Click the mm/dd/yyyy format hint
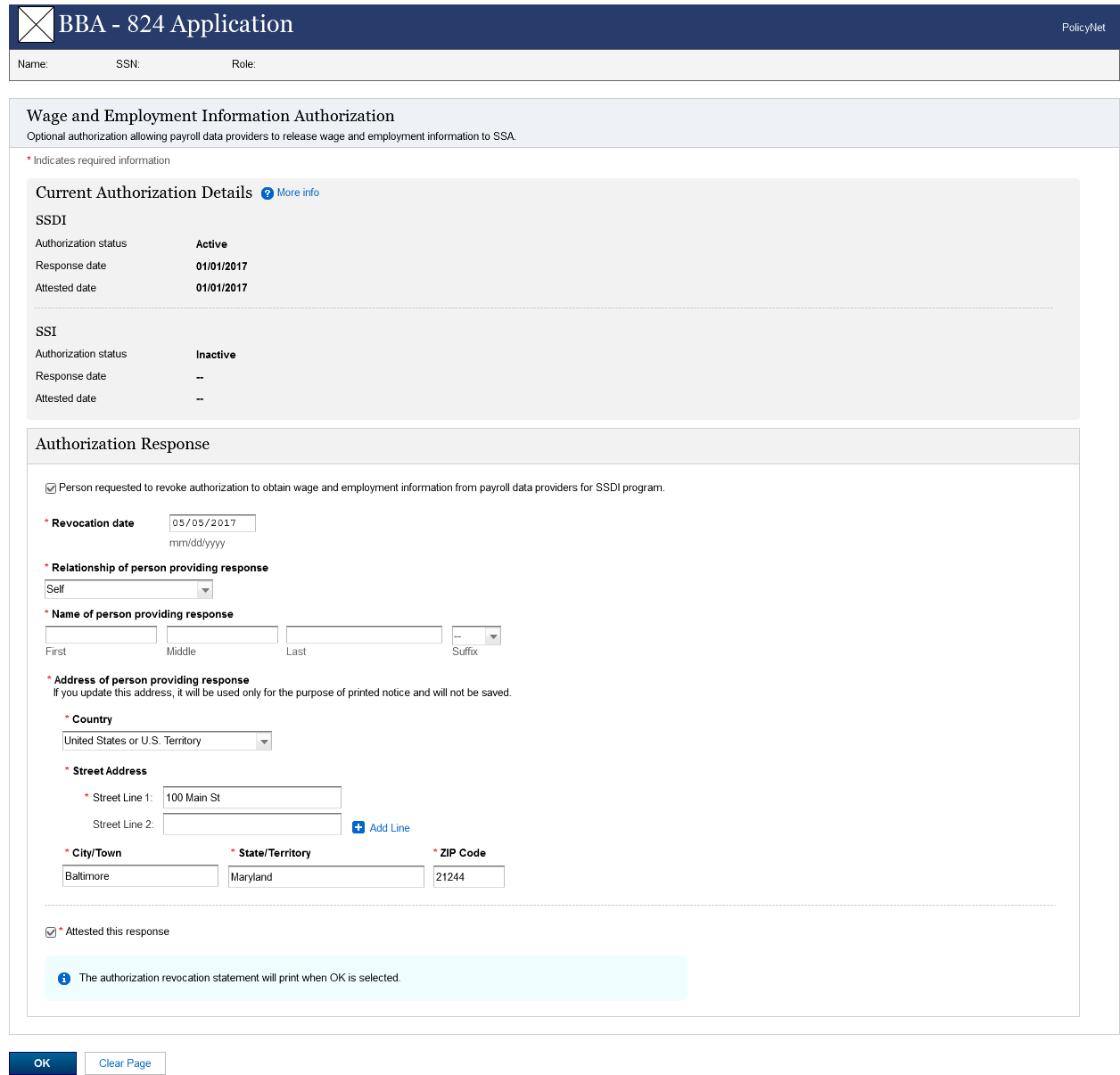The height and width of the screenshot is (1075, 1120). point(197,543)
